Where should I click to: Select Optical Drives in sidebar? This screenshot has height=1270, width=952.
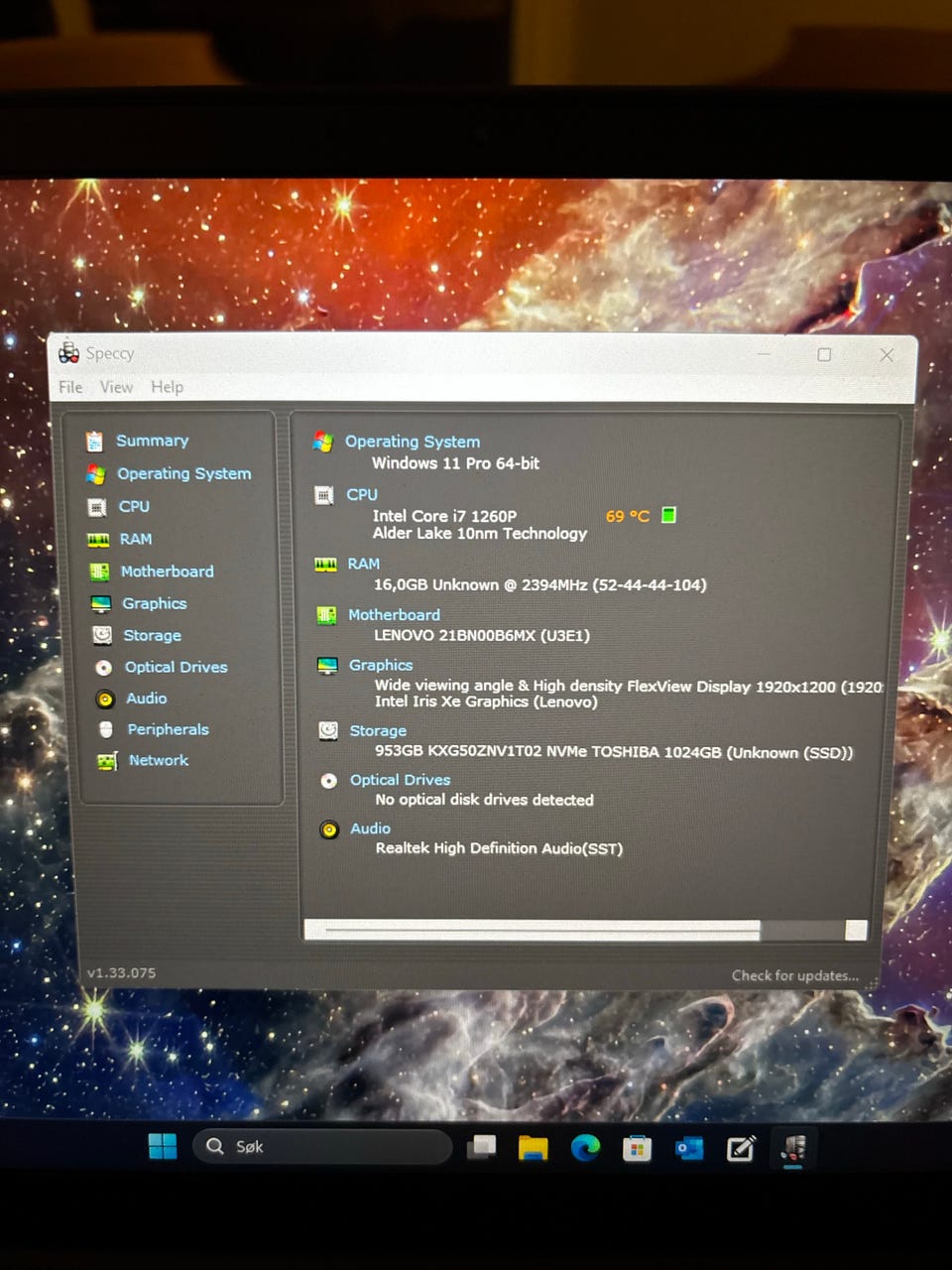(176, 667)
